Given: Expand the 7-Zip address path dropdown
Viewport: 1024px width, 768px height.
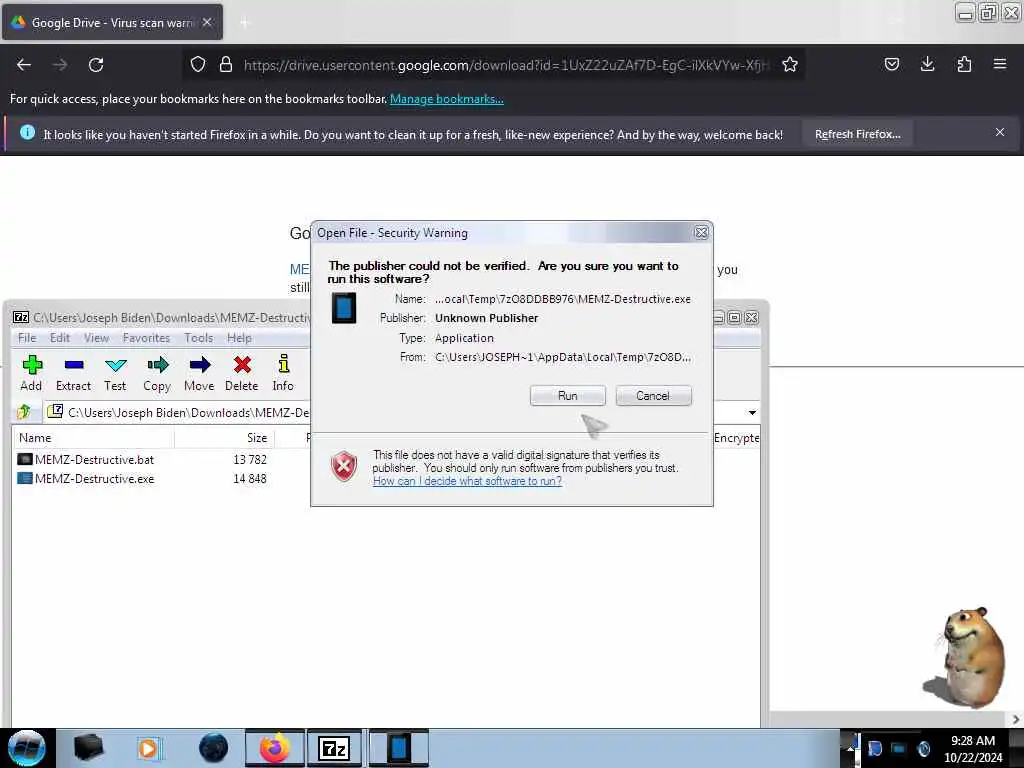Looking at the screenshot, I should coord(752,412).
